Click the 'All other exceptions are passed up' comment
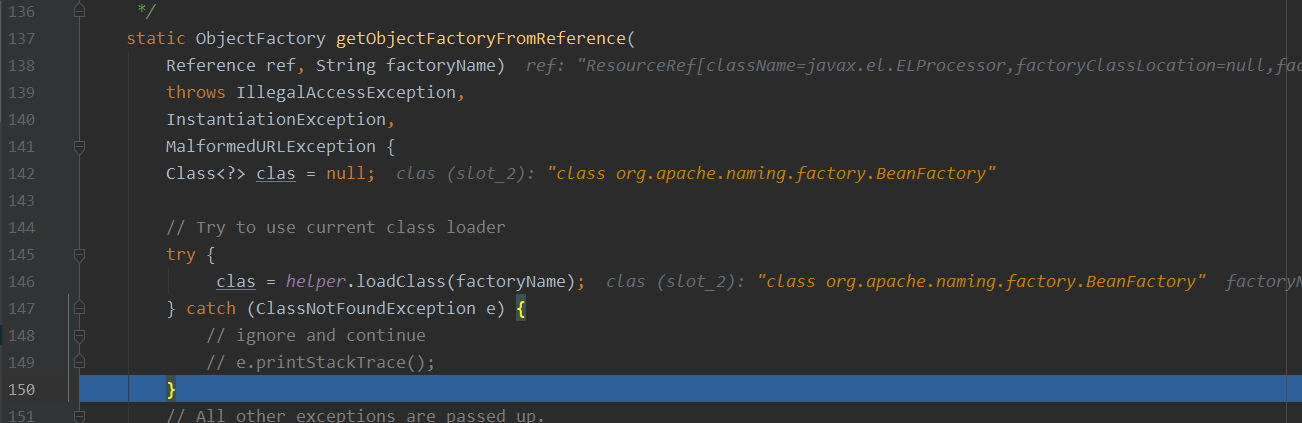The image size is (1302, 423). coord(356,415)
